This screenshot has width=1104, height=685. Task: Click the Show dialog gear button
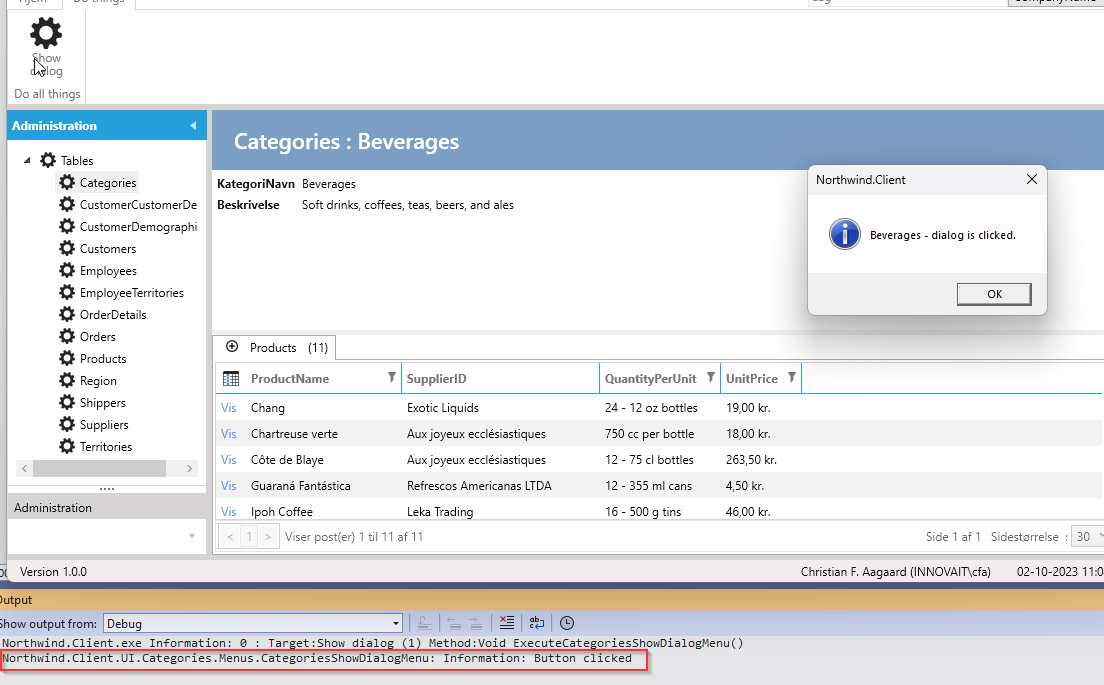[46, 46]
